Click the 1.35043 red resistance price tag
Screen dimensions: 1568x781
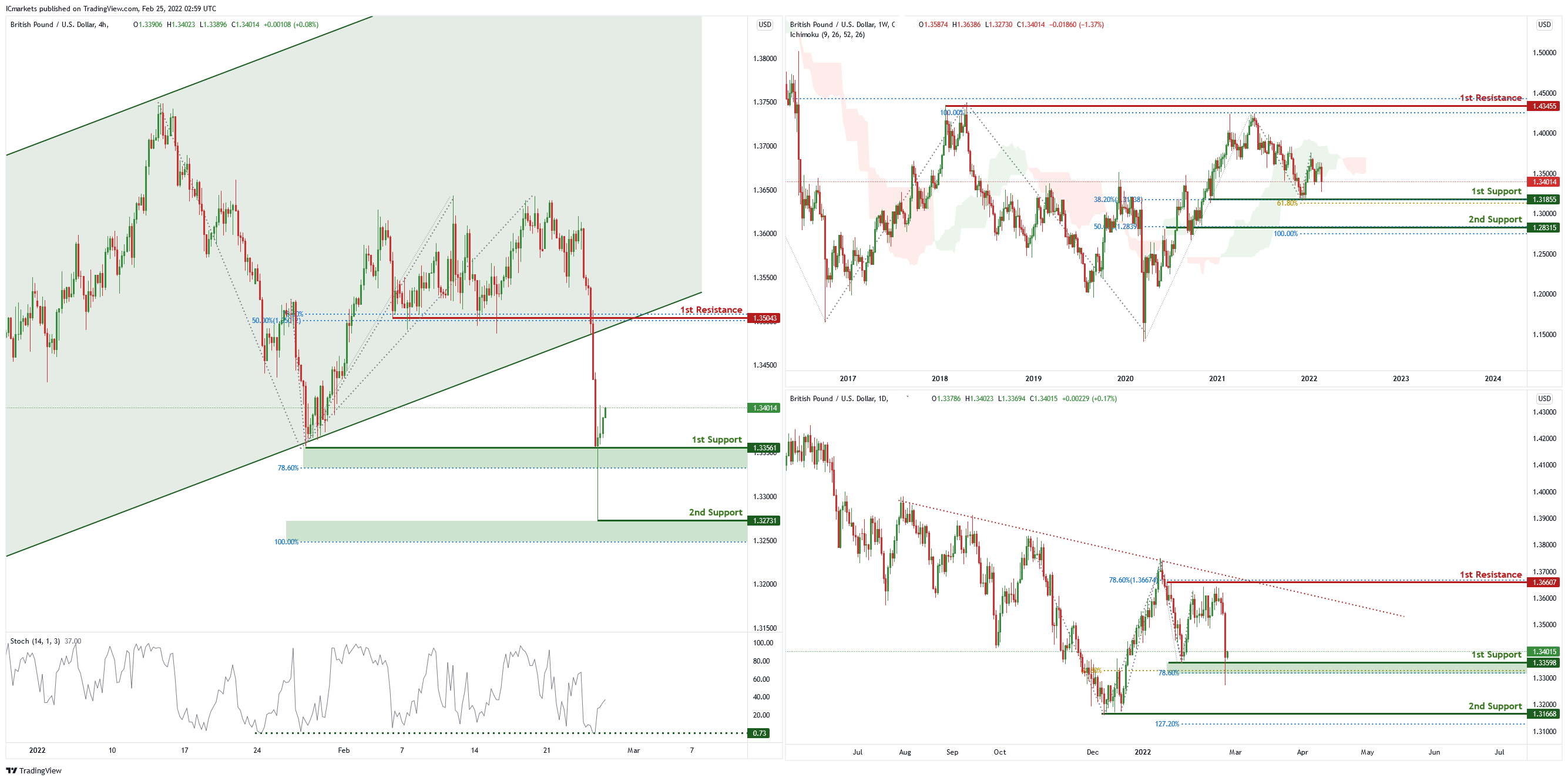click(764, 318)
